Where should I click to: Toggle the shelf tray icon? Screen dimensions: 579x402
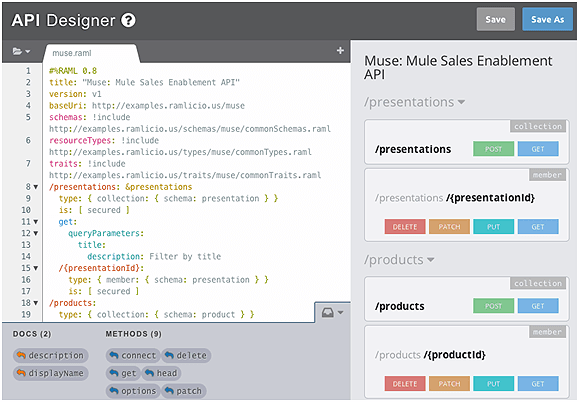point(332,313)
